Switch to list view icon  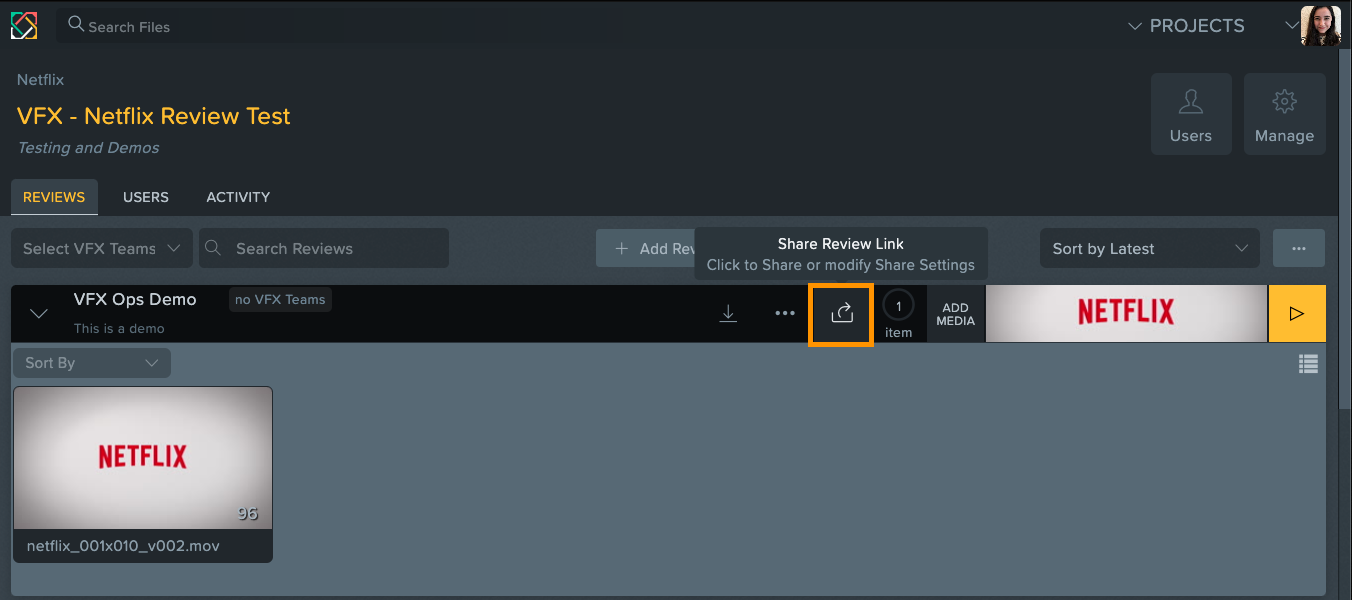pyautogui.click(x=1308, y=364)
